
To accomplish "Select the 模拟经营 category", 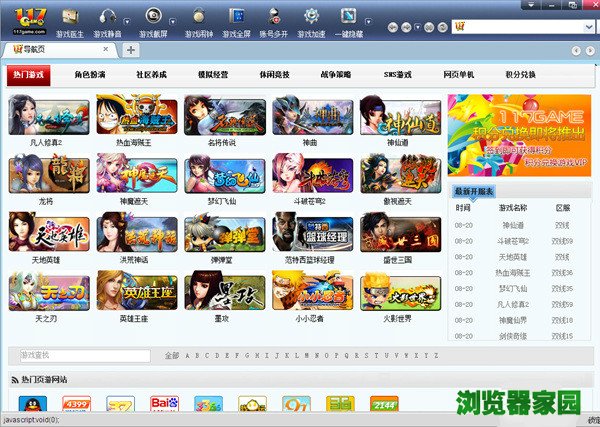I will (213, 75).
